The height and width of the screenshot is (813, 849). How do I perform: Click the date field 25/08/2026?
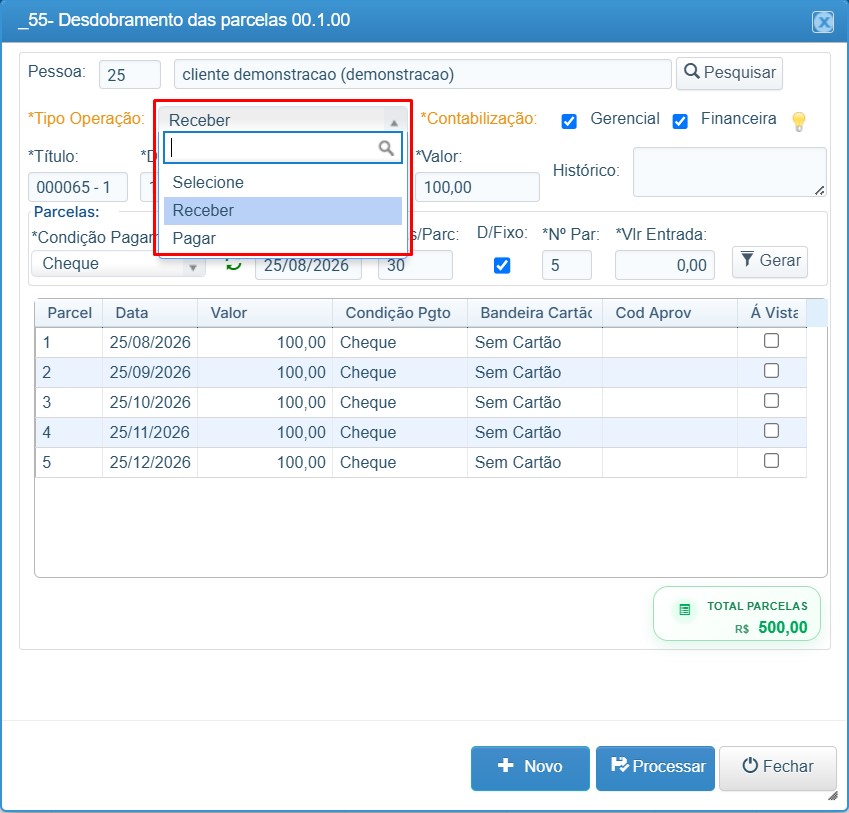(x=309, y=265)
